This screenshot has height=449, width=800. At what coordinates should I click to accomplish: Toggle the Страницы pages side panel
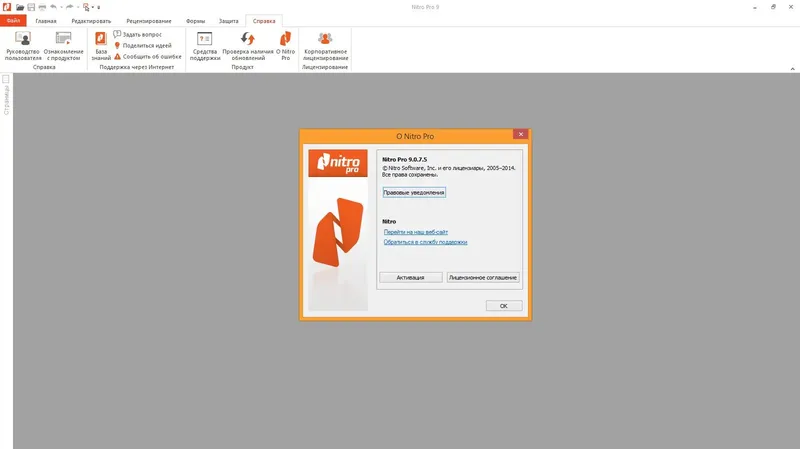pos(6,95)
